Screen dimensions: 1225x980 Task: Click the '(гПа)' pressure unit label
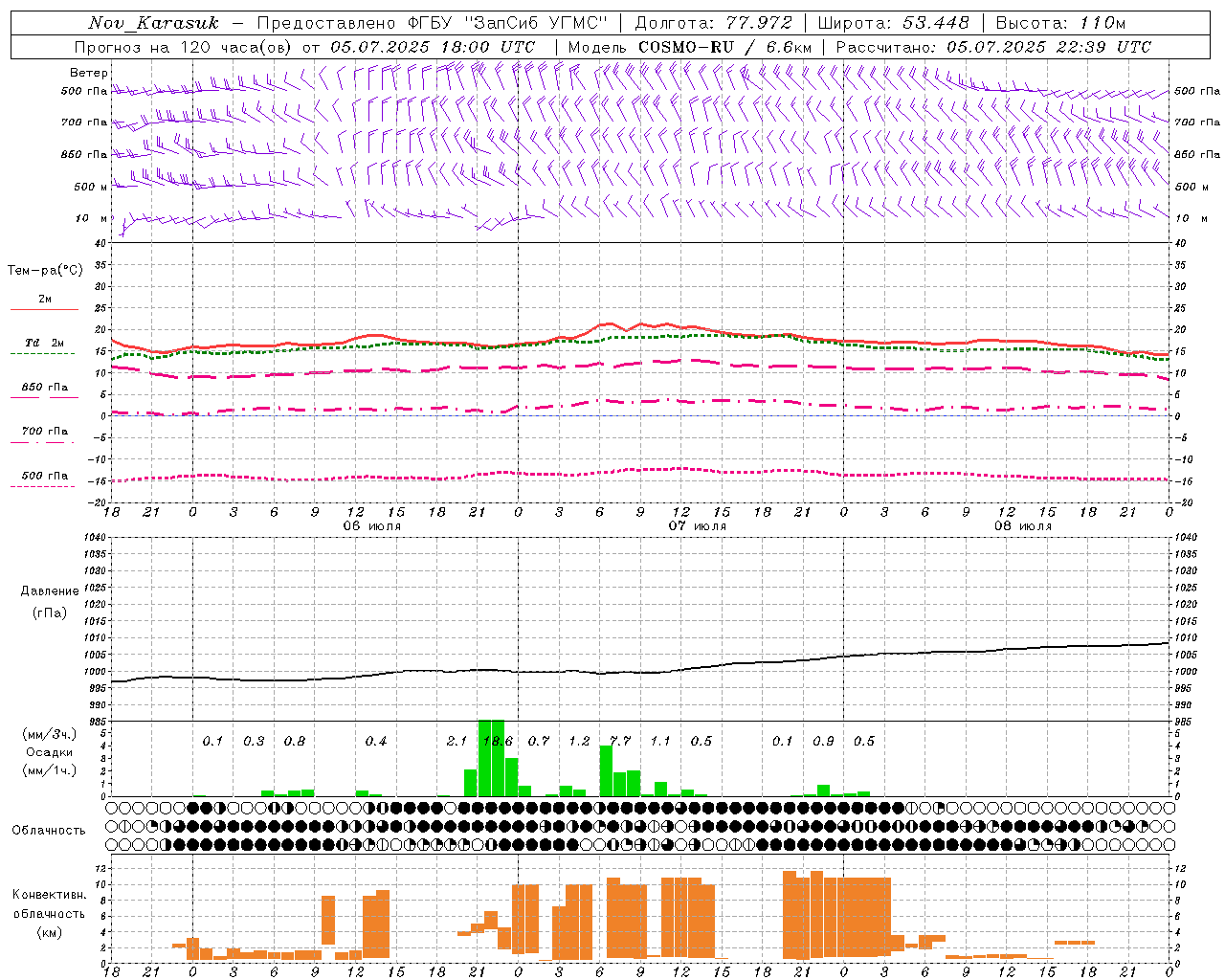50,613
